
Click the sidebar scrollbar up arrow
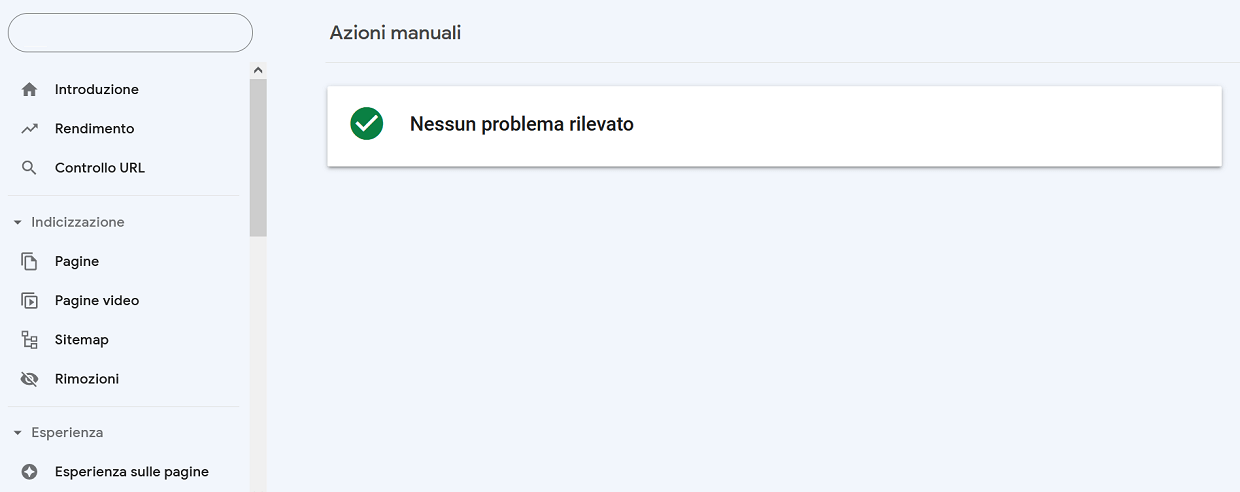coord(258,70)
